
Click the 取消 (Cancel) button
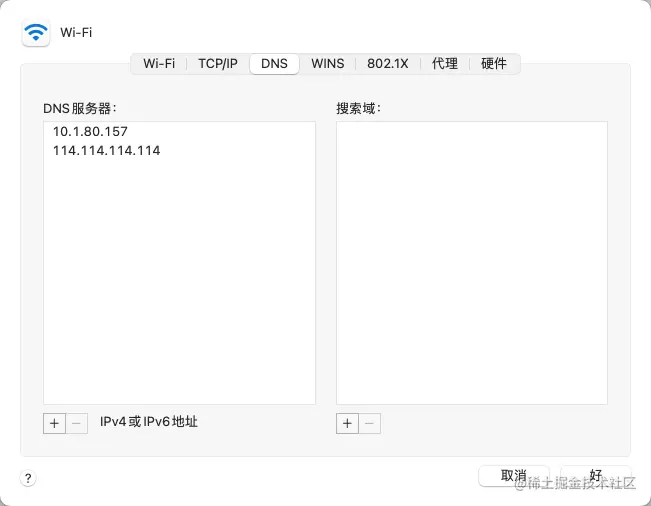point(514,476)
